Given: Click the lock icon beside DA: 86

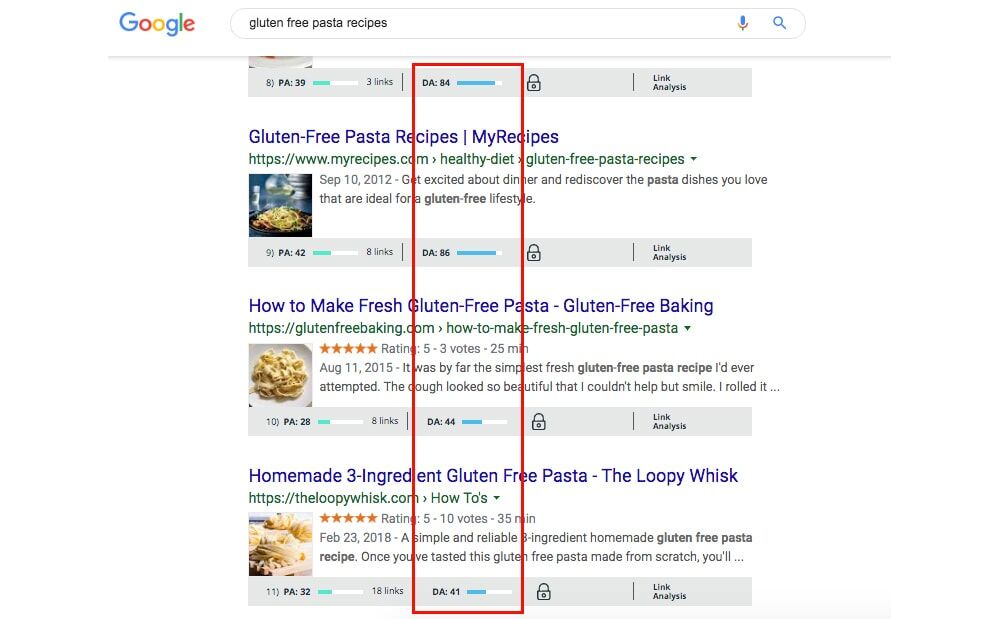Looking at the screenshot, I should point(534,253).
